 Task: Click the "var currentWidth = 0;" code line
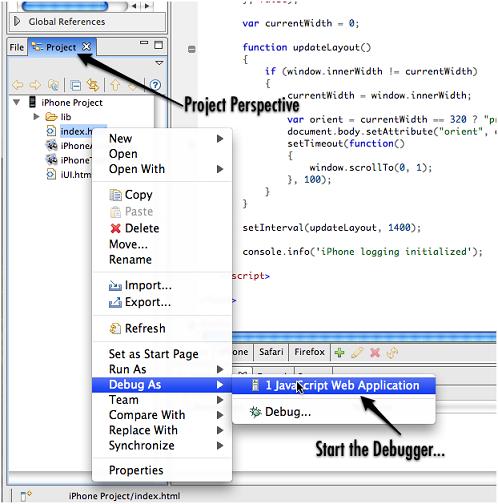(x=301, y=23)
